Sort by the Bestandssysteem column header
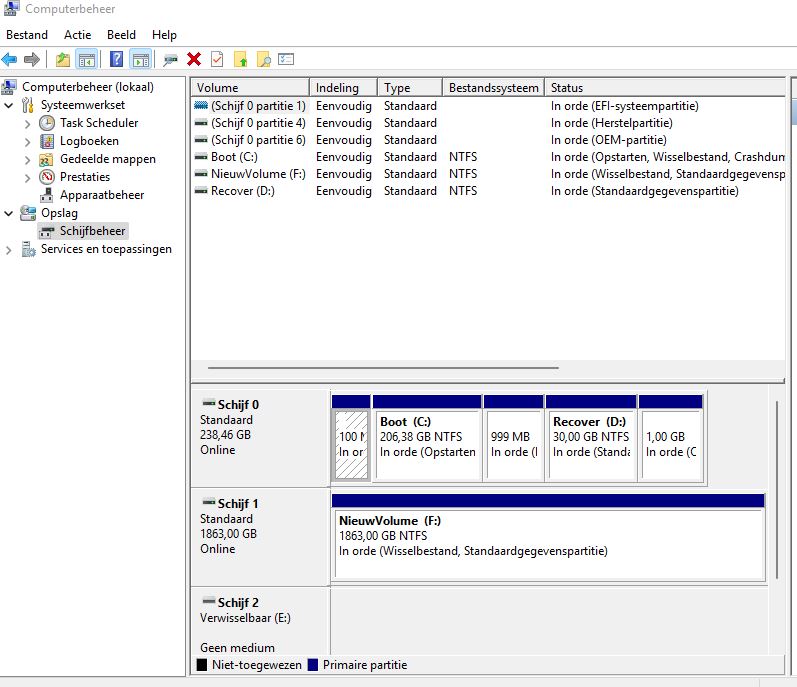The width and height of the screenshot is (797, 687). [x=493, y=87]
